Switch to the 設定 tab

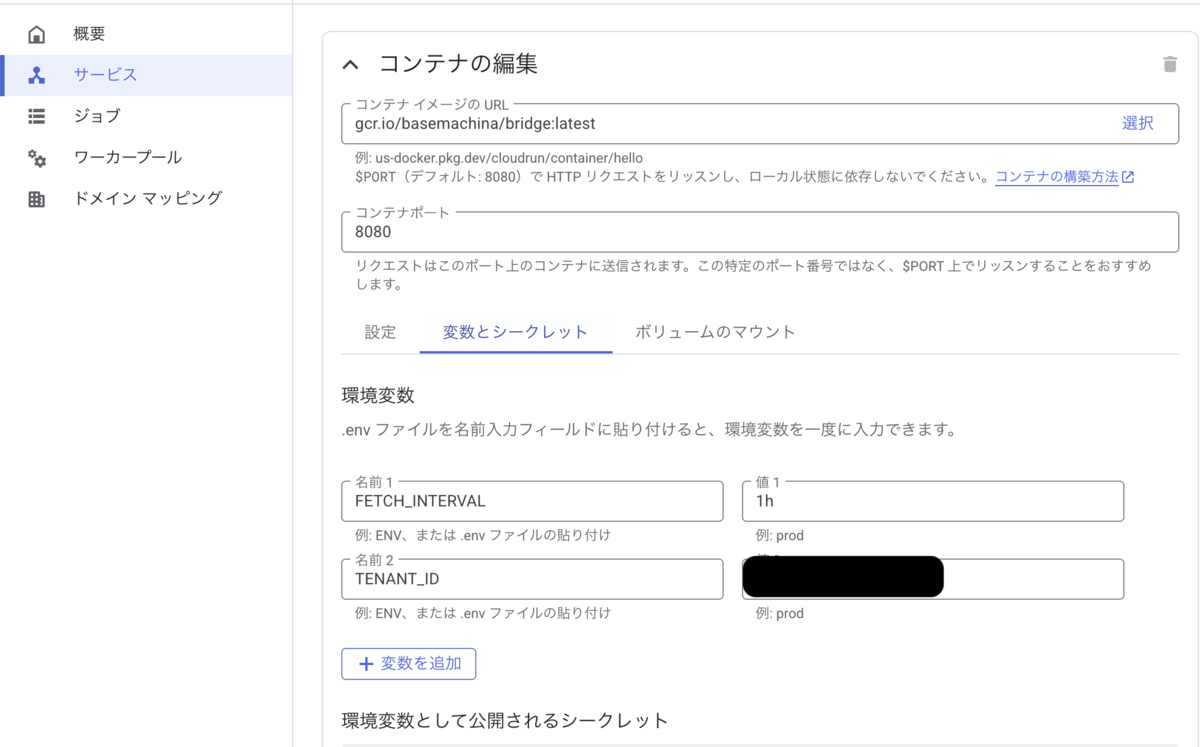(x=380, y=332)
